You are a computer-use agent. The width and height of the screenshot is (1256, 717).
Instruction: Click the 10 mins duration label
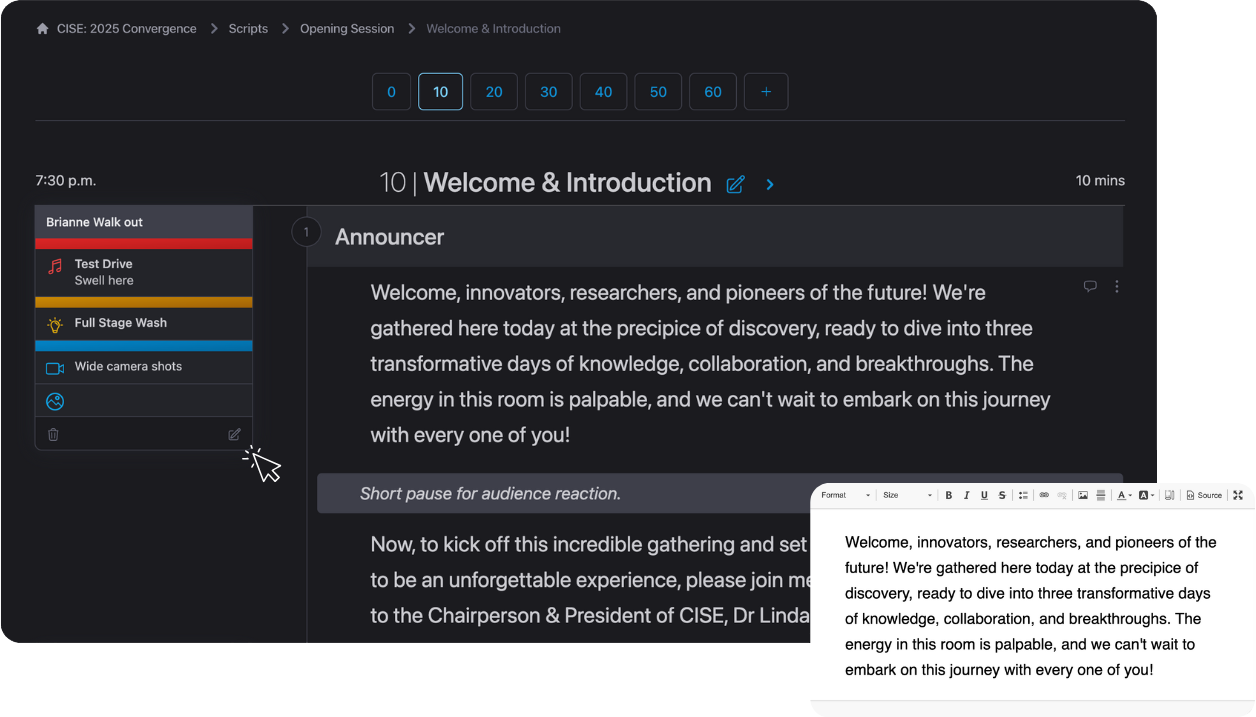[x=1100, y=181]
